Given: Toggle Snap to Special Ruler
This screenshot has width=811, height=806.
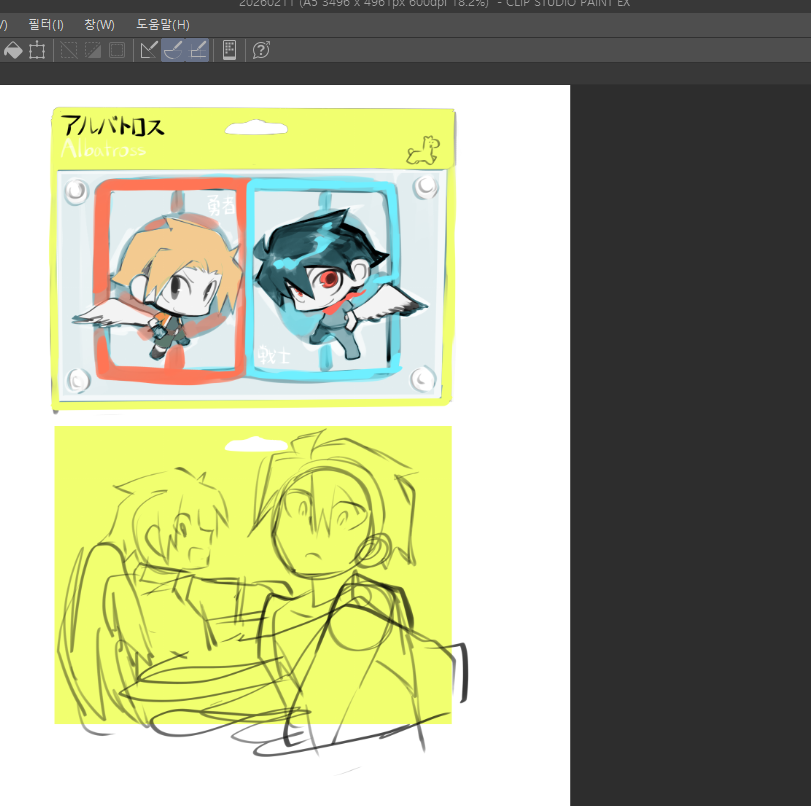Looking at the screenshot, I should [173, 50].
